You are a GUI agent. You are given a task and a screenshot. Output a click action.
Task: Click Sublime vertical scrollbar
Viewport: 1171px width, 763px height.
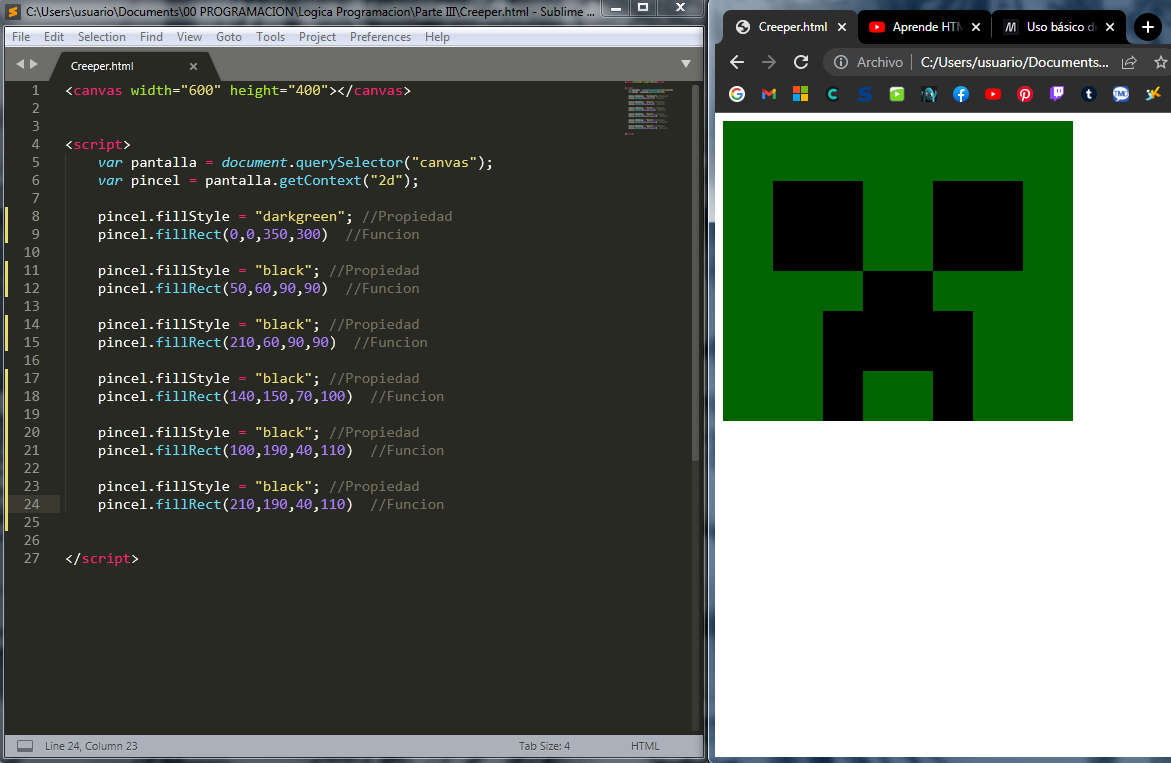(695, 272)
